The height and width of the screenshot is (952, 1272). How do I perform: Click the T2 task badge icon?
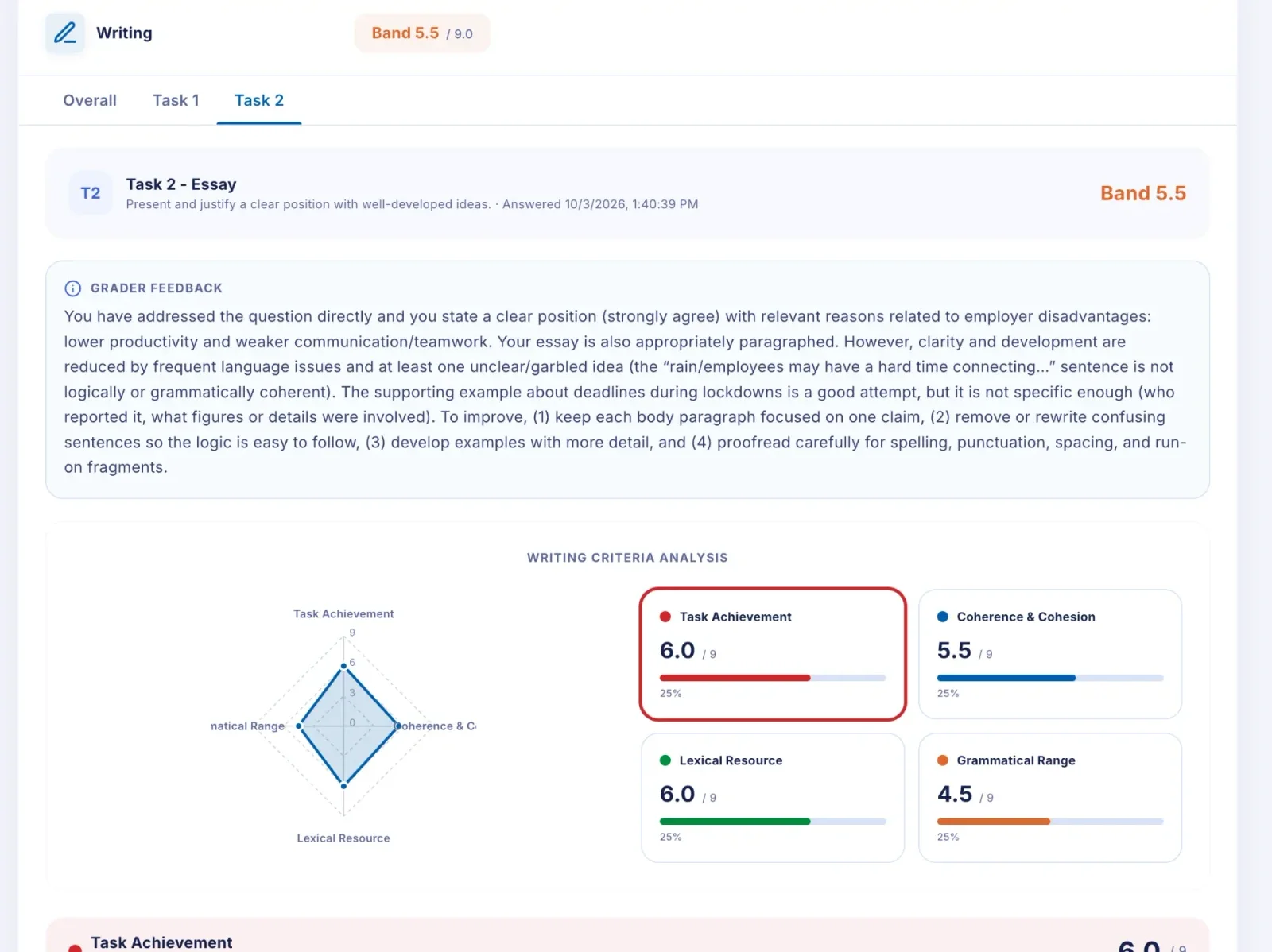(x=91, y=193)
